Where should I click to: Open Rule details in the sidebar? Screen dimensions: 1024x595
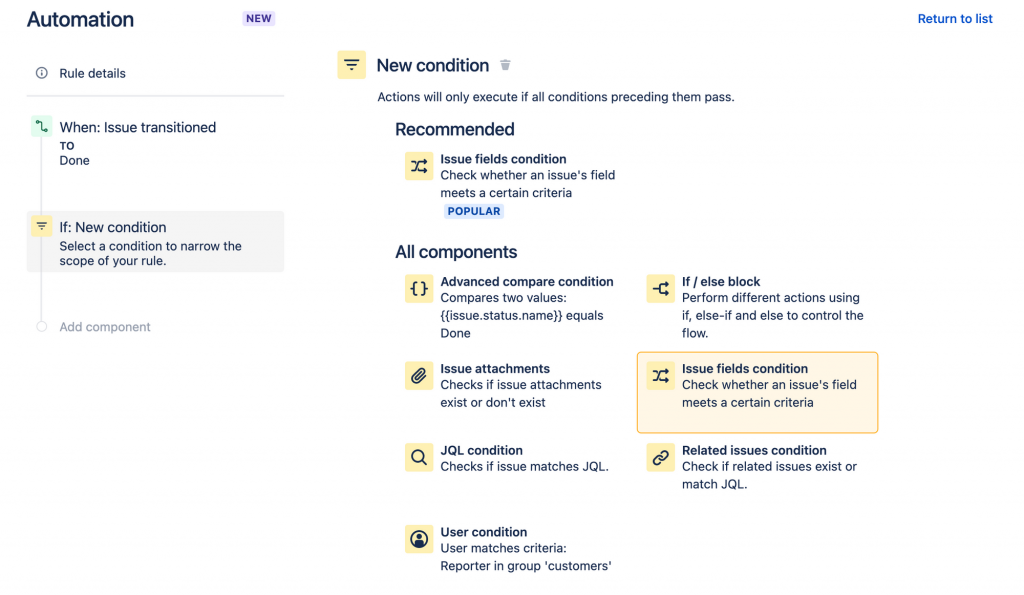(92, 73)
